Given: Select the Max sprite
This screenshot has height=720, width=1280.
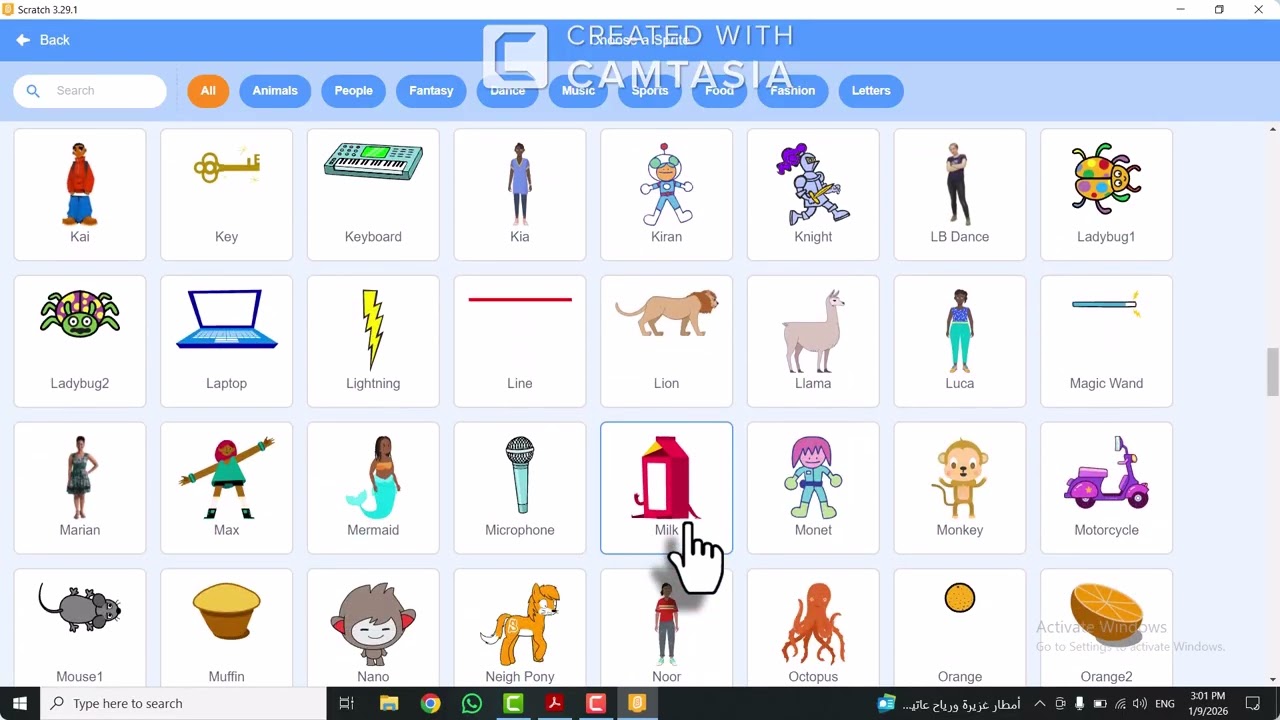Looking at the screenshot, I should pyautogui.click(x=226, y=488).
